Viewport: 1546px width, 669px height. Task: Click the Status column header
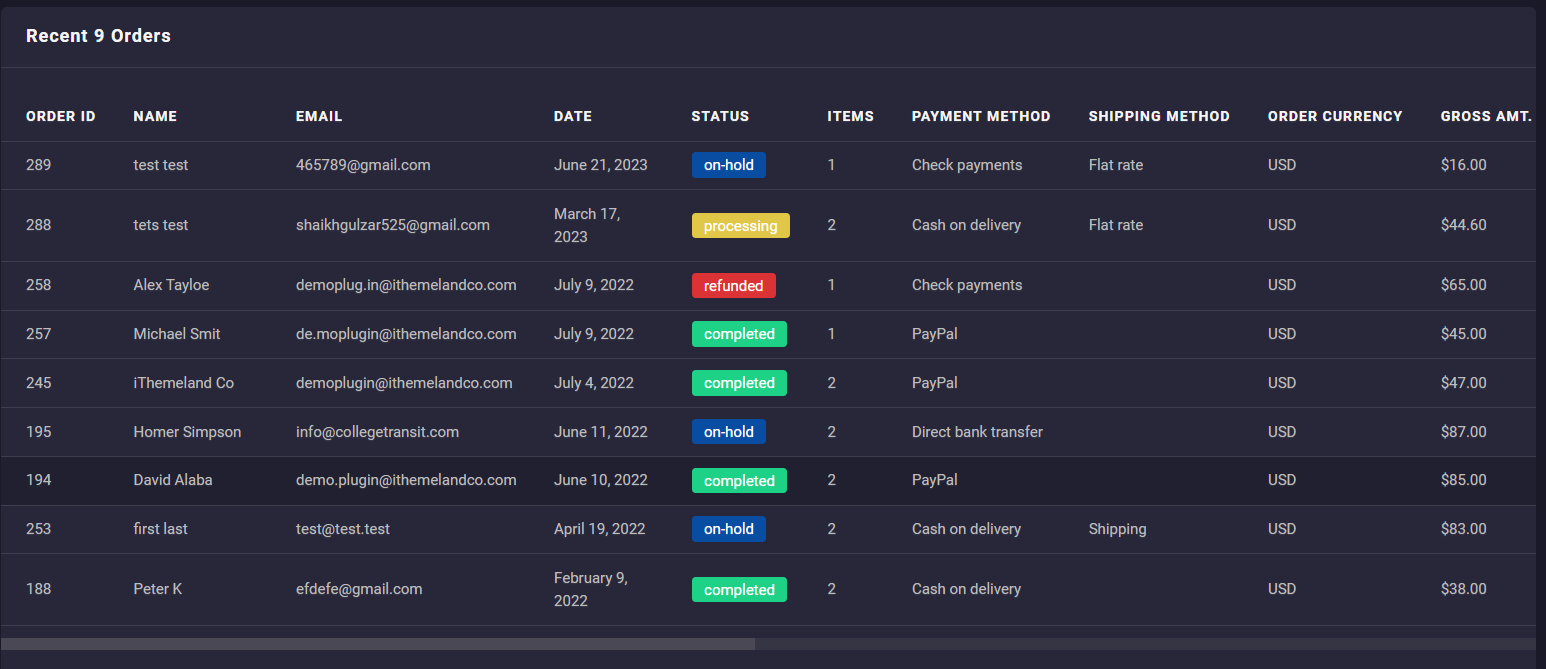coord(720,116)
